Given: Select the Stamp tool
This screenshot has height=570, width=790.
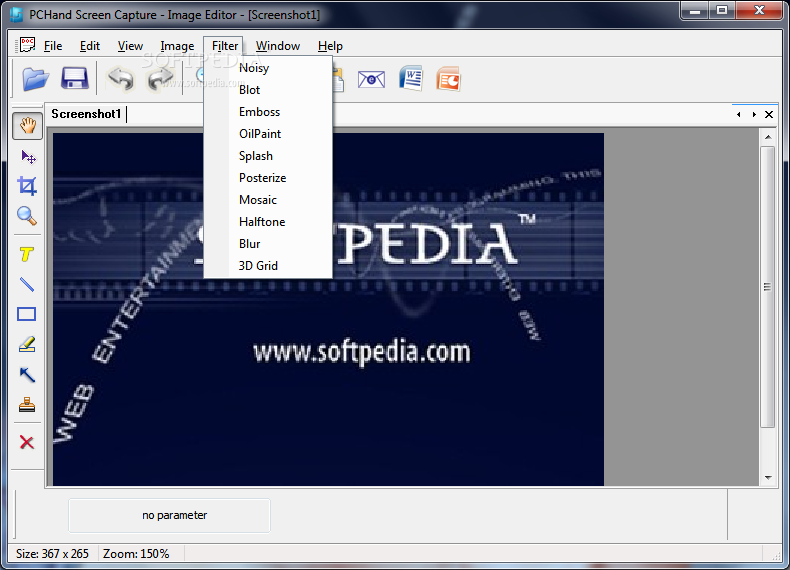Looking at the screenshot, I should pos(27,405).
